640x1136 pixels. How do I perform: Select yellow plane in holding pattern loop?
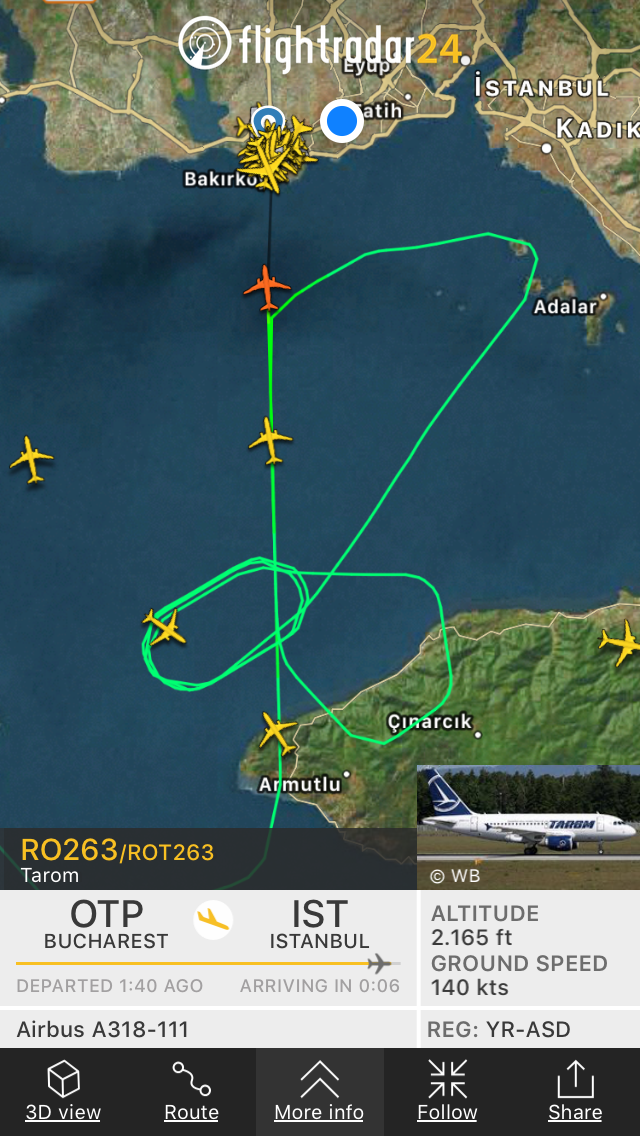click(165, 627)
